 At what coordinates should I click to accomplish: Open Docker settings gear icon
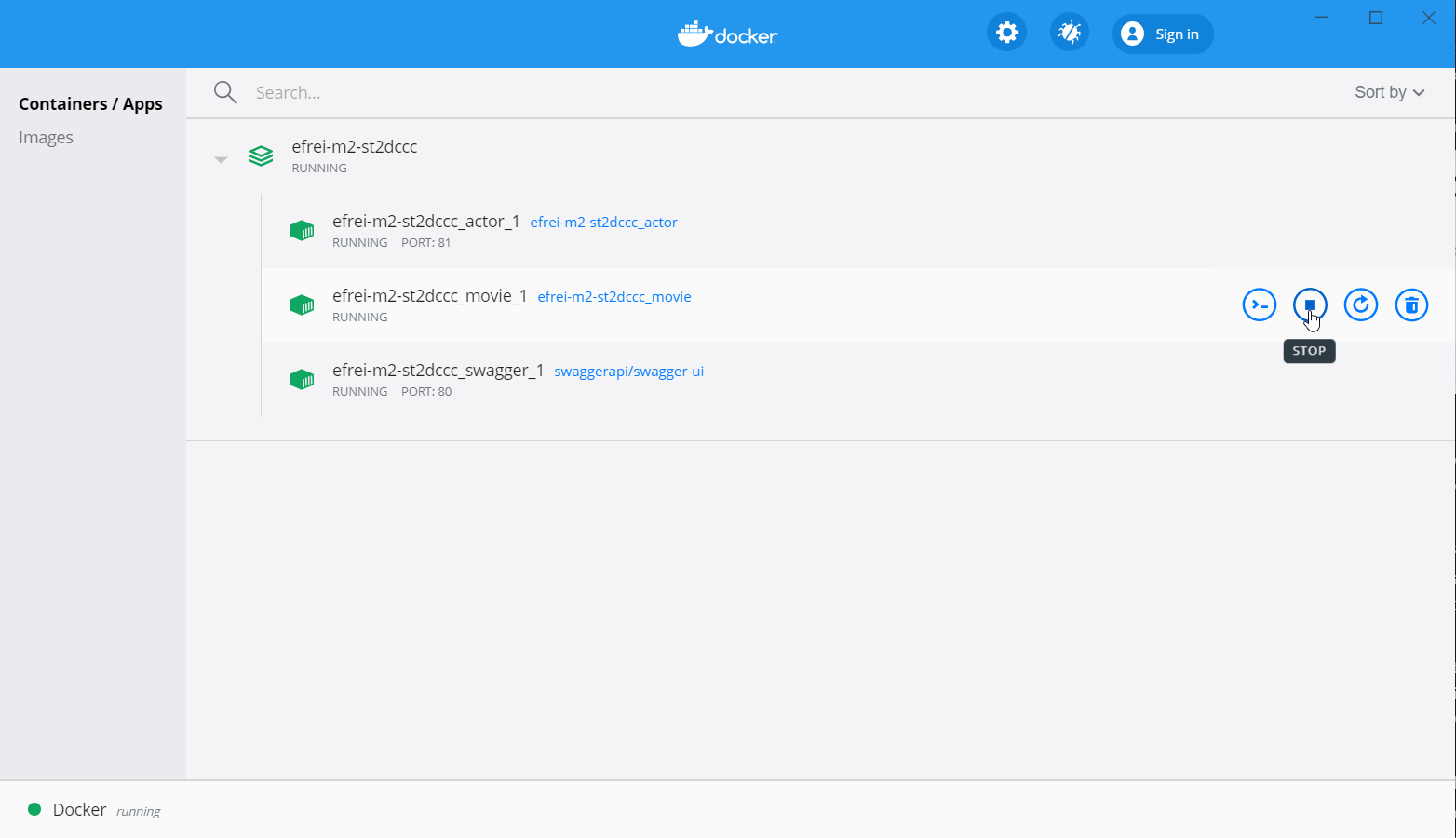pos(1006,34)
